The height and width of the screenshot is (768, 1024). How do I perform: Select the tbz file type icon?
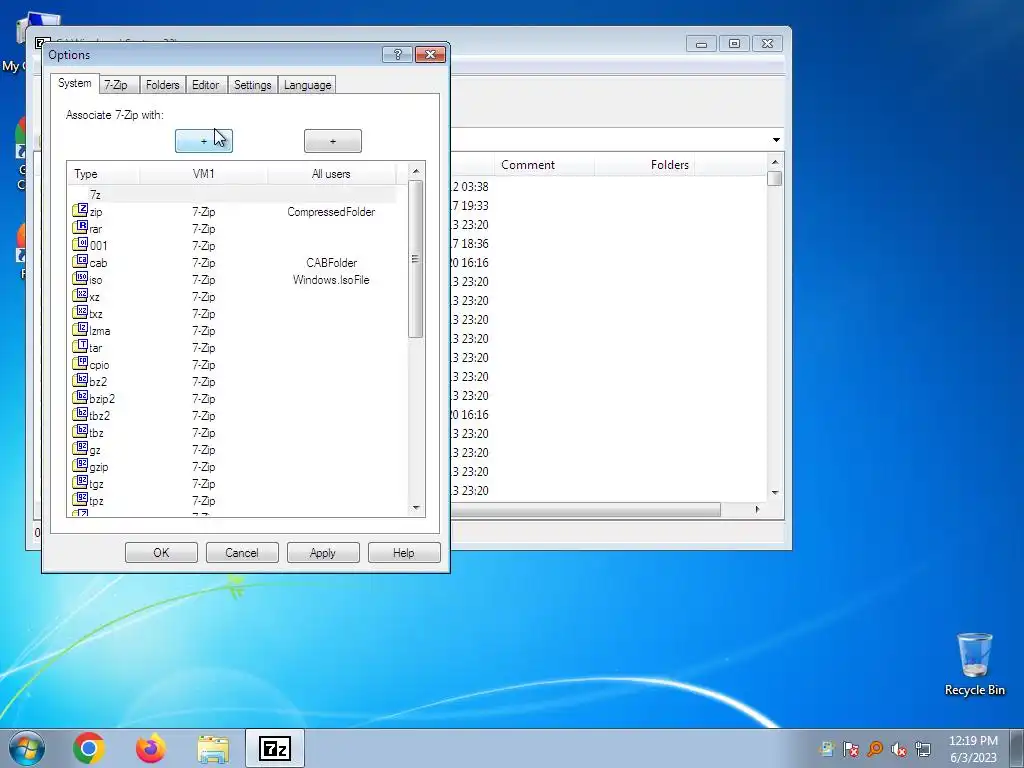click(80, 431)
